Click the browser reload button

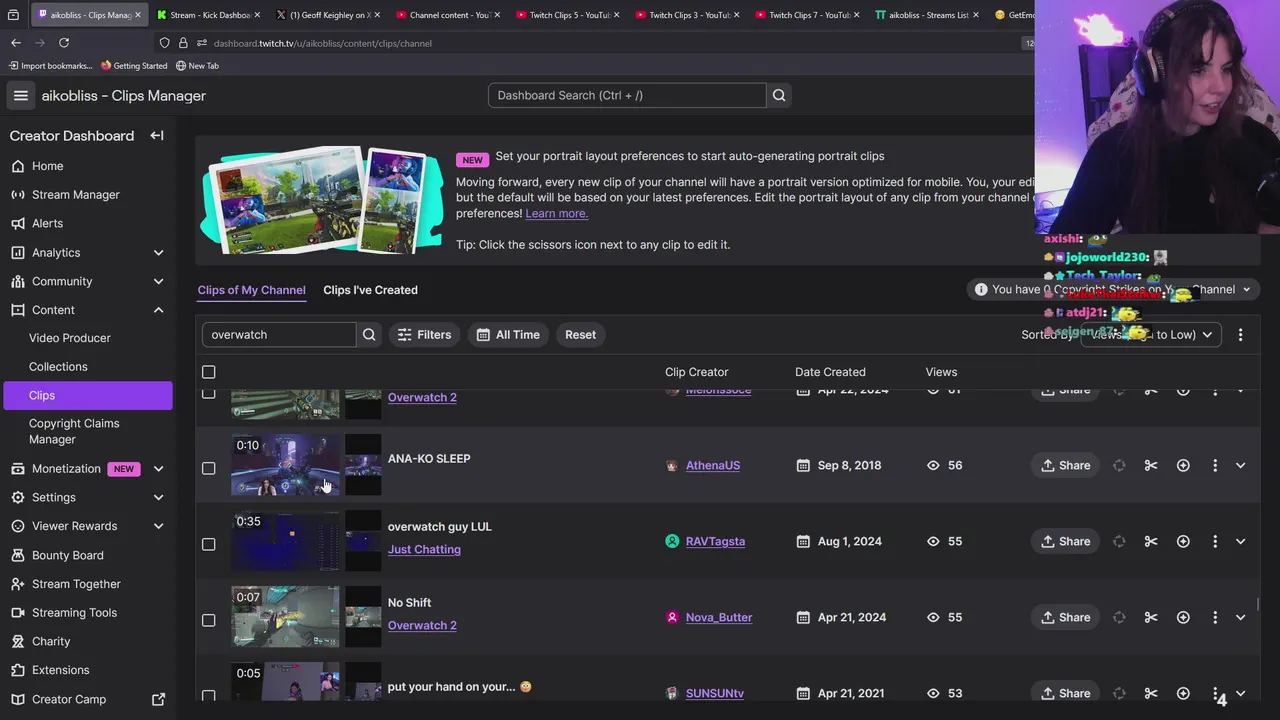pyautogui.click(x=64, y=43)
